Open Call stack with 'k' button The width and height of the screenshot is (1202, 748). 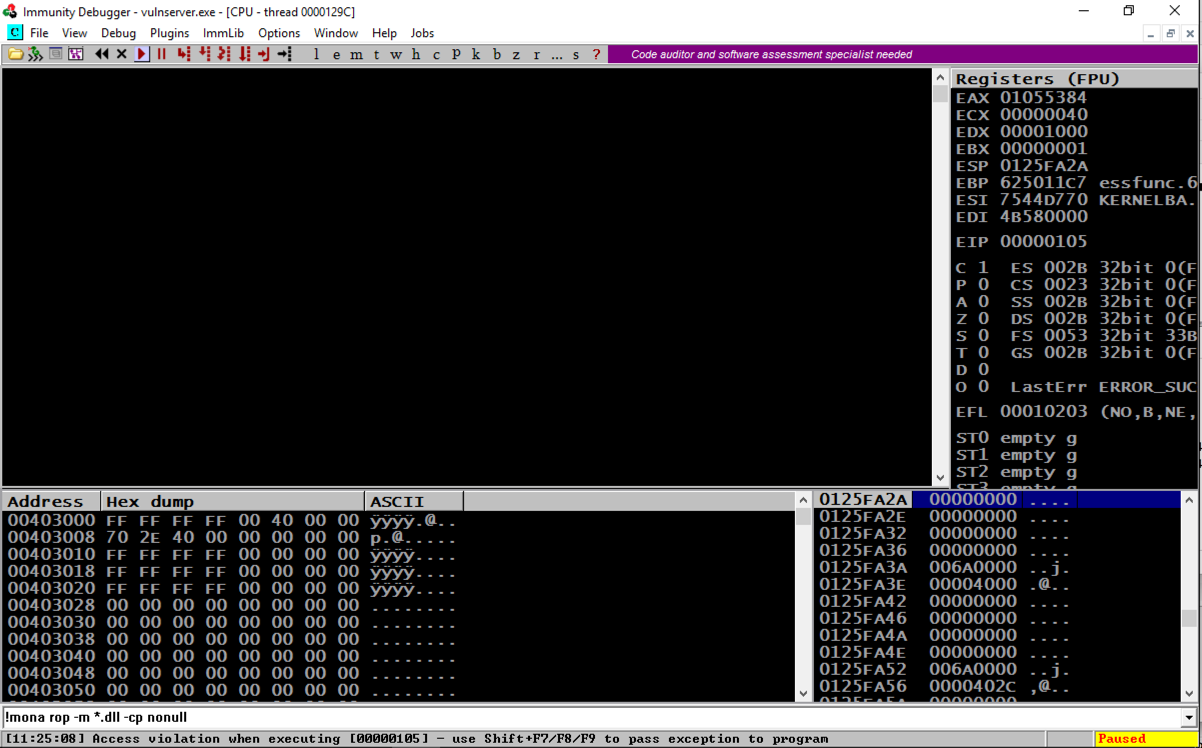tap(476, 54)
